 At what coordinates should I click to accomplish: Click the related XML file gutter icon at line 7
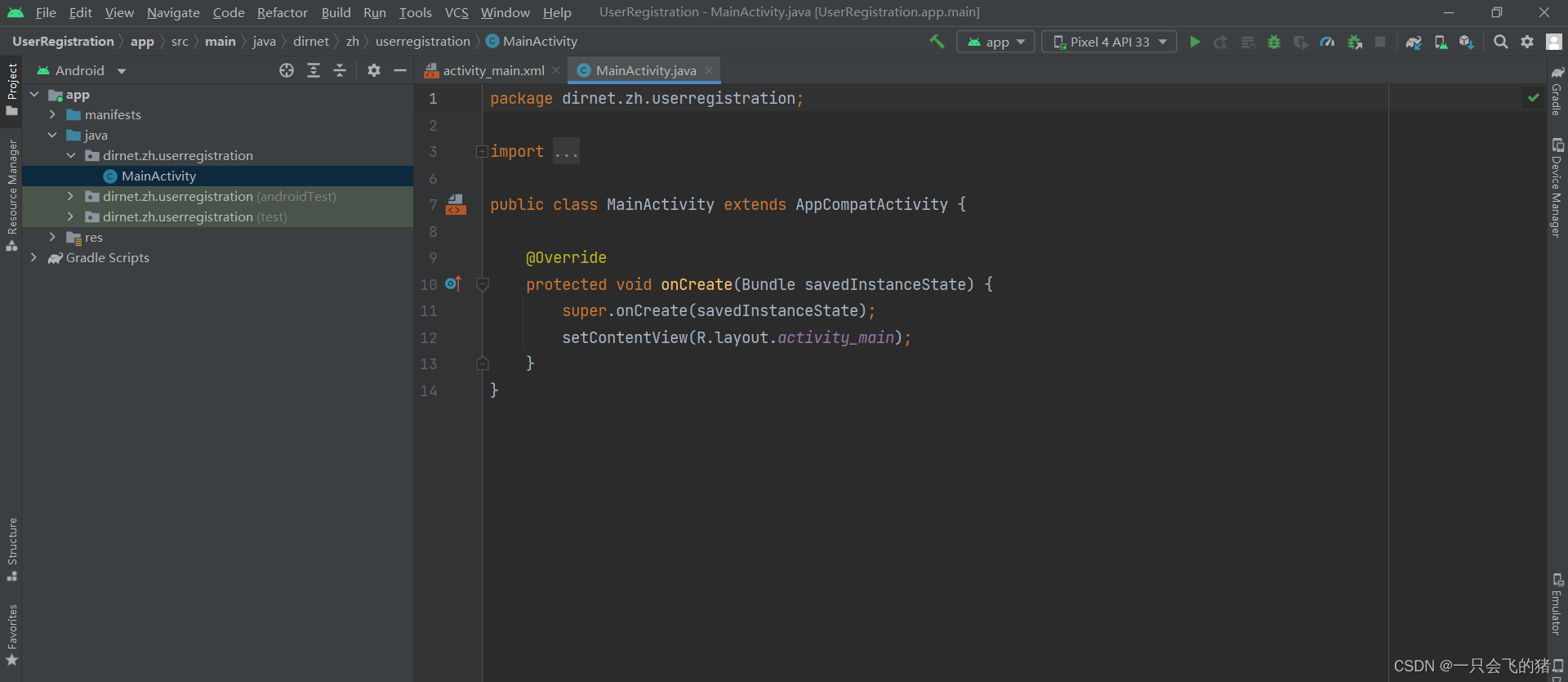[x=456, y=204]
